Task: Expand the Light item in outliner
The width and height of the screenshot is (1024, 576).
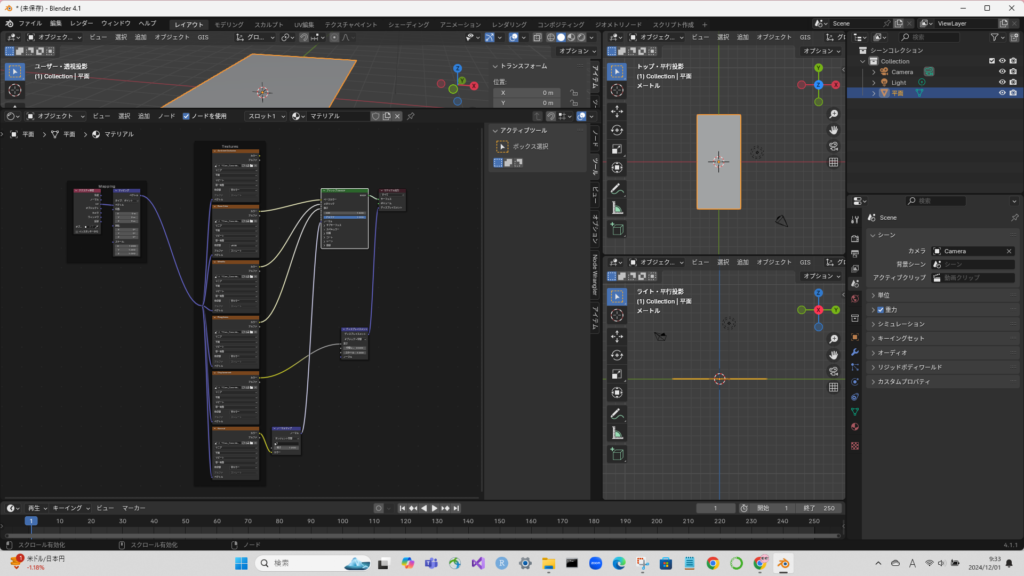Action: tap(873, 82)
